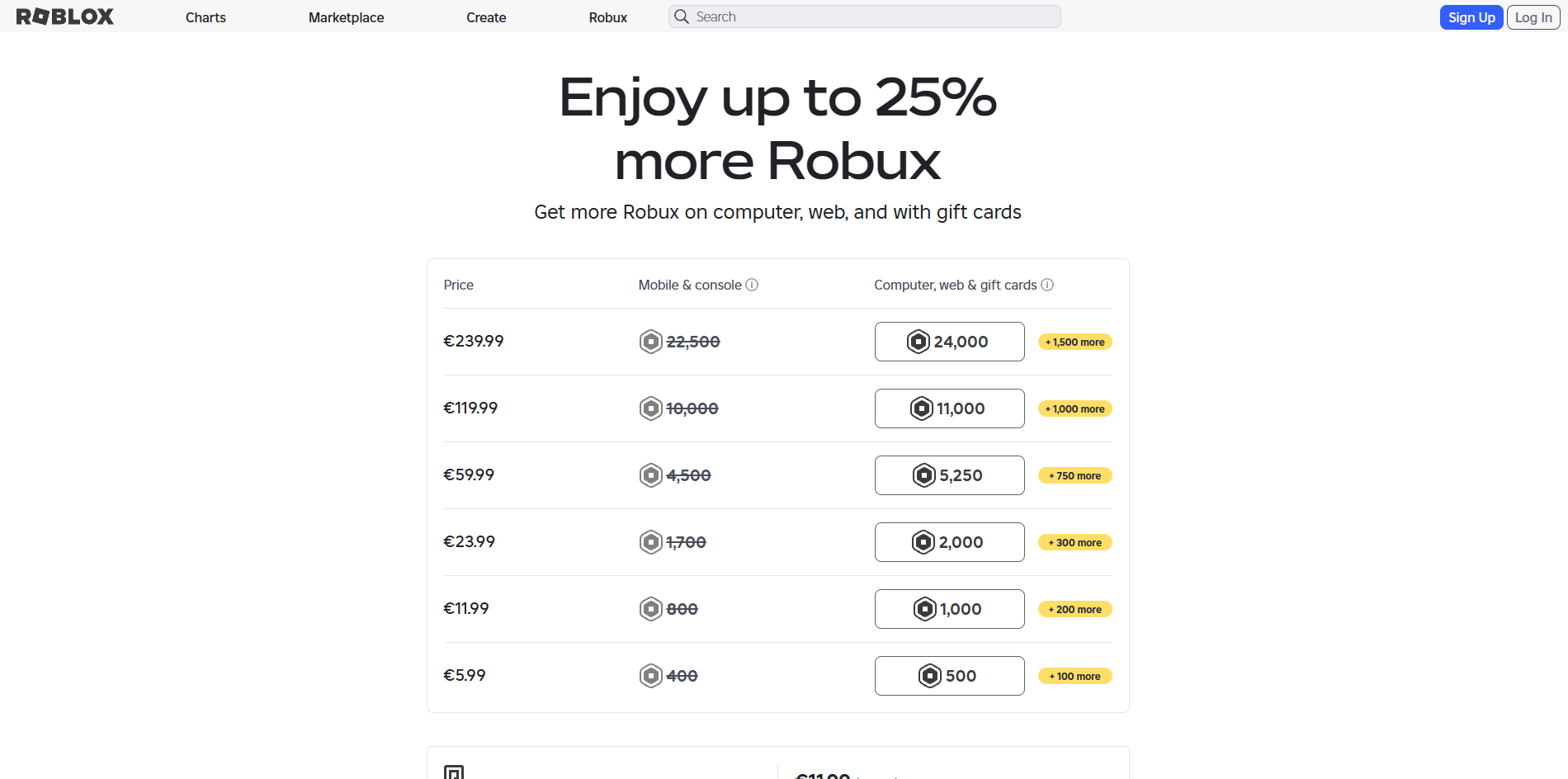Click the search magnifier icon
Viewport: 1568px width, 779px height.
[682, 17]
